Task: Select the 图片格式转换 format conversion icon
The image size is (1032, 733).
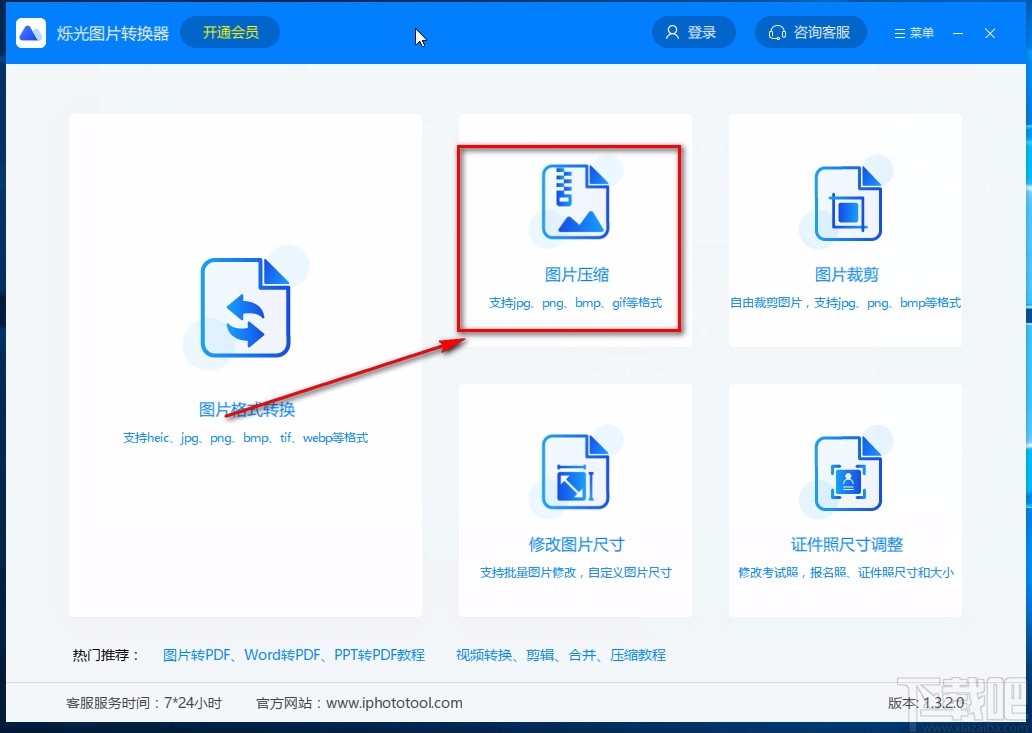Action: [x=245, y=305]
